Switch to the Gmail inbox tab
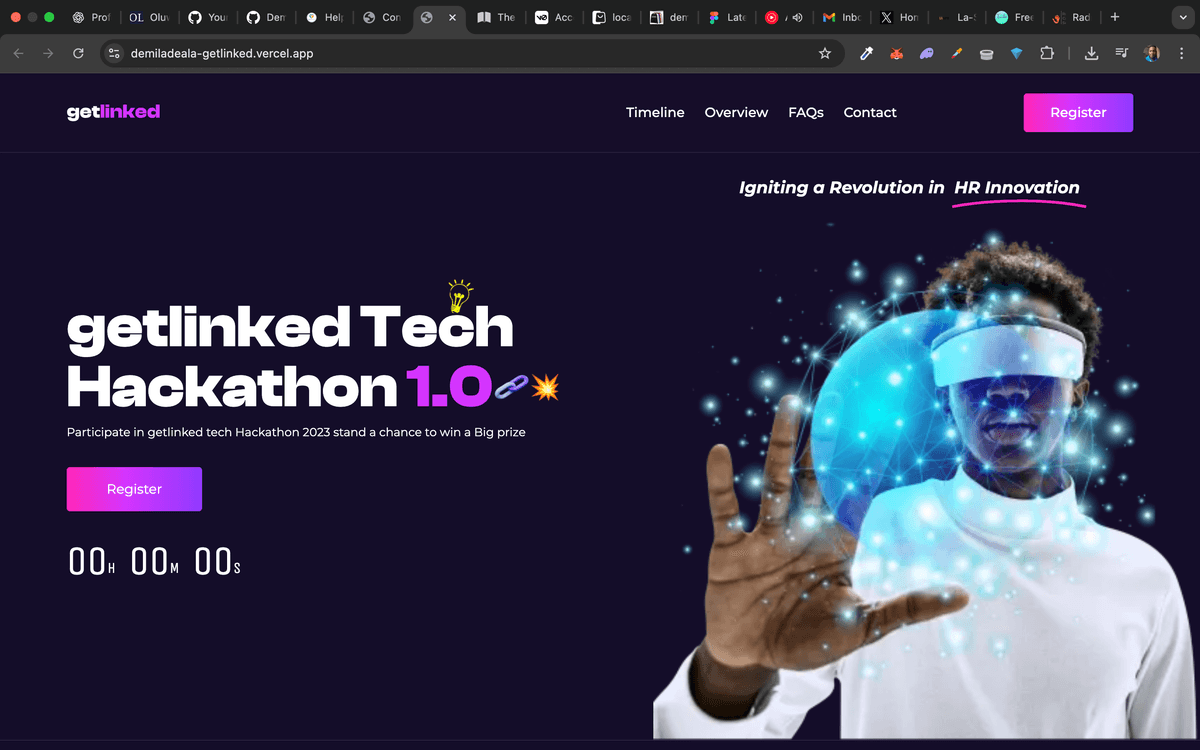This screenshot has width=1200, height=750. point(843,17)
